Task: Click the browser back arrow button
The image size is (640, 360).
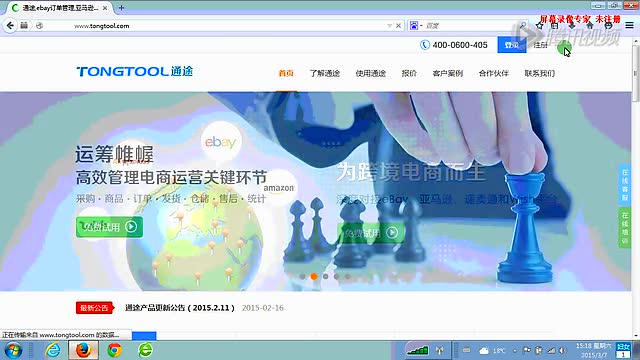Action: [x=10, y=26]
